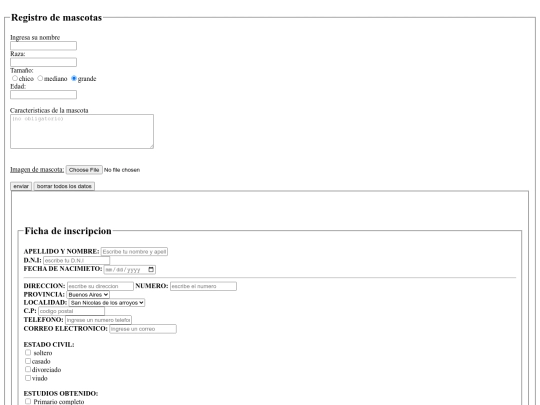This screenshot has height=405, width=540.
Task: Click the Registro de mascotas heading
Action: 56,18
